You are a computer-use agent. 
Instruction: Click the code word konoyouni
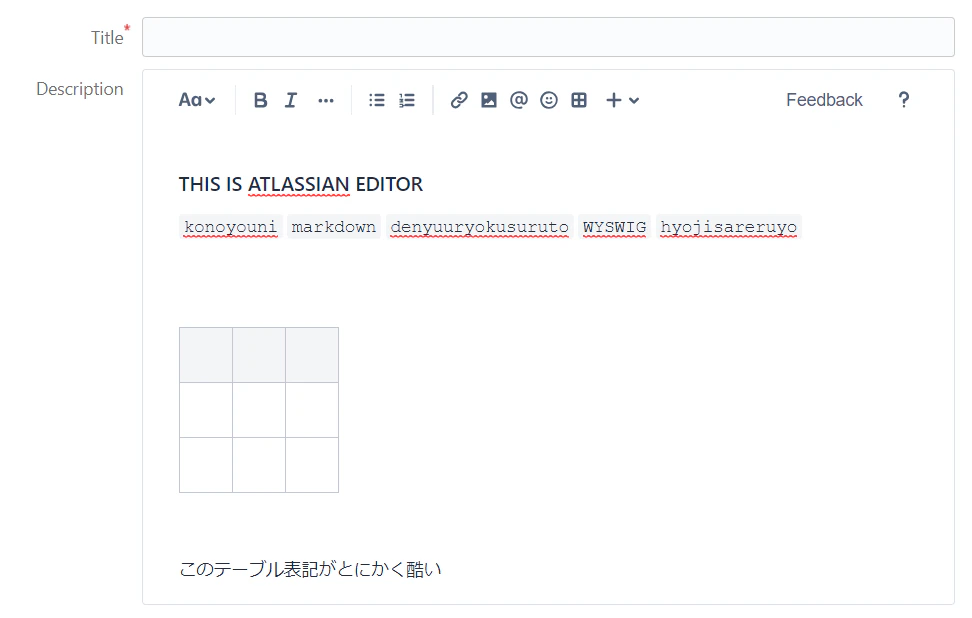tap(231, 227)
